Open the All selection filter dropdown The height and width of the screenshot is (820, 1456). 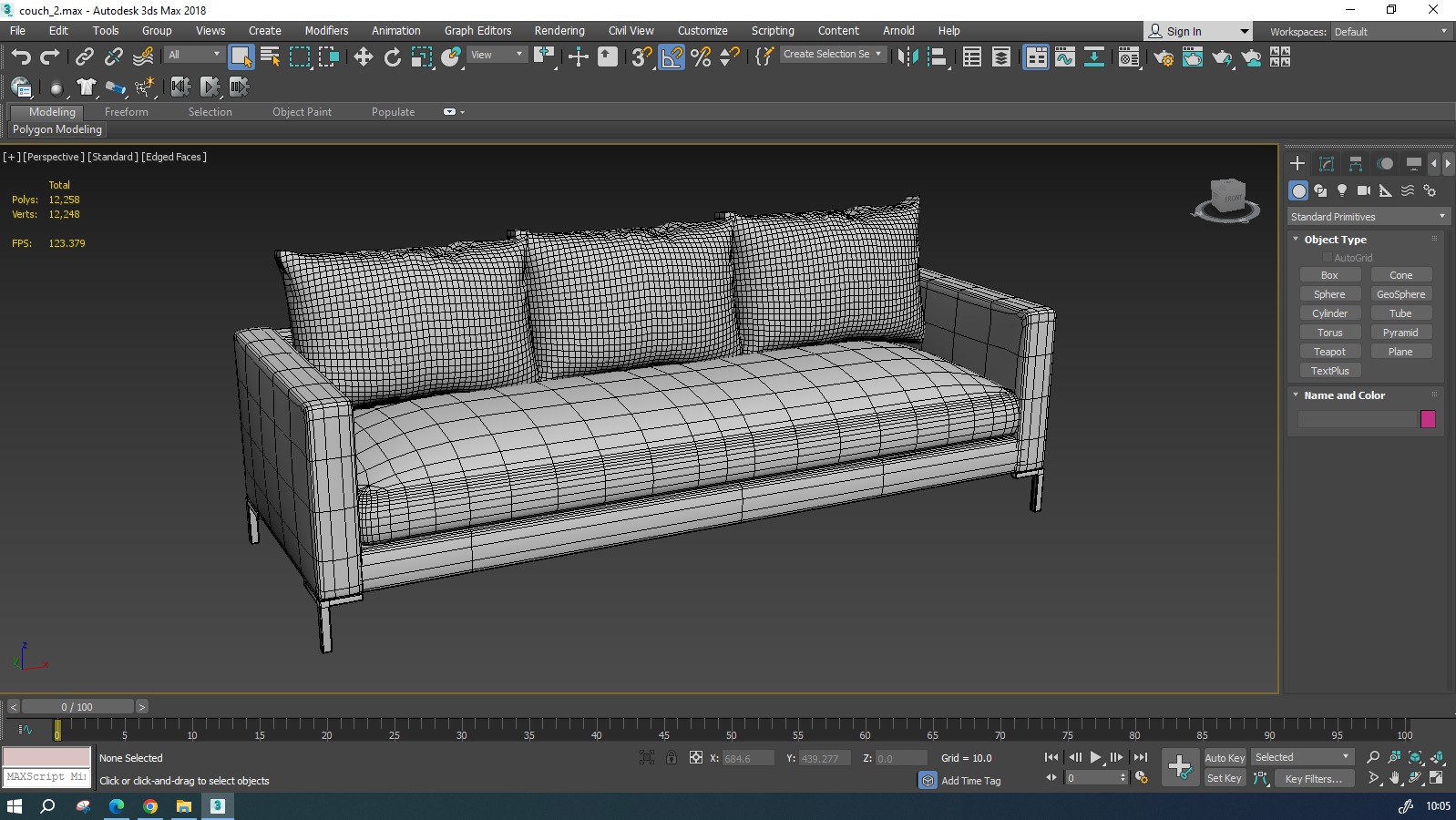coord(195,55)
